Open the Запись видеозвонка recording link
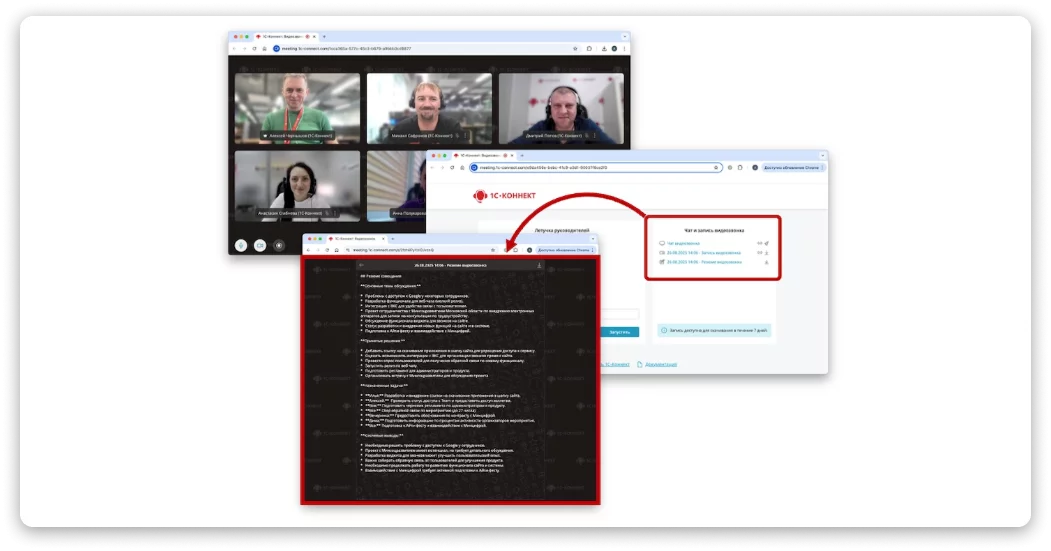This screenshot has width=1051, height=551. (703, 253)
